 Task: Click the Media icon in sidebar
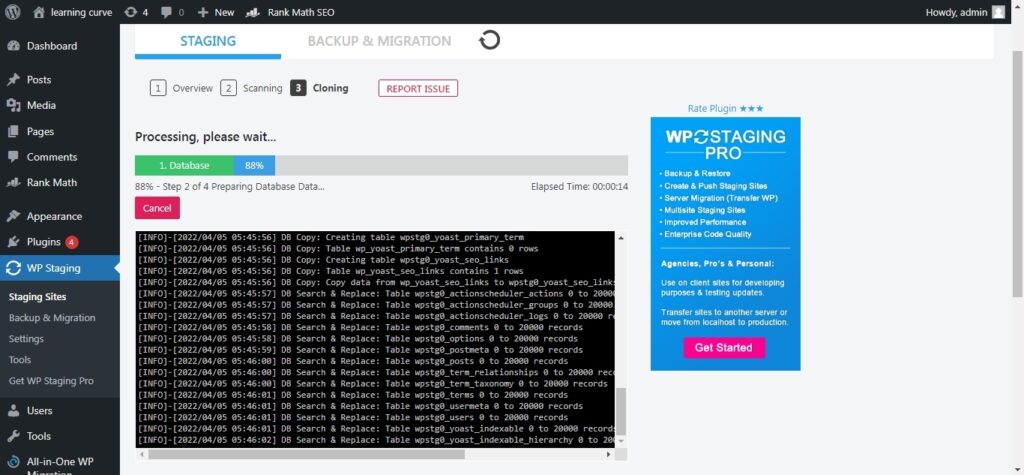[13, 105]
